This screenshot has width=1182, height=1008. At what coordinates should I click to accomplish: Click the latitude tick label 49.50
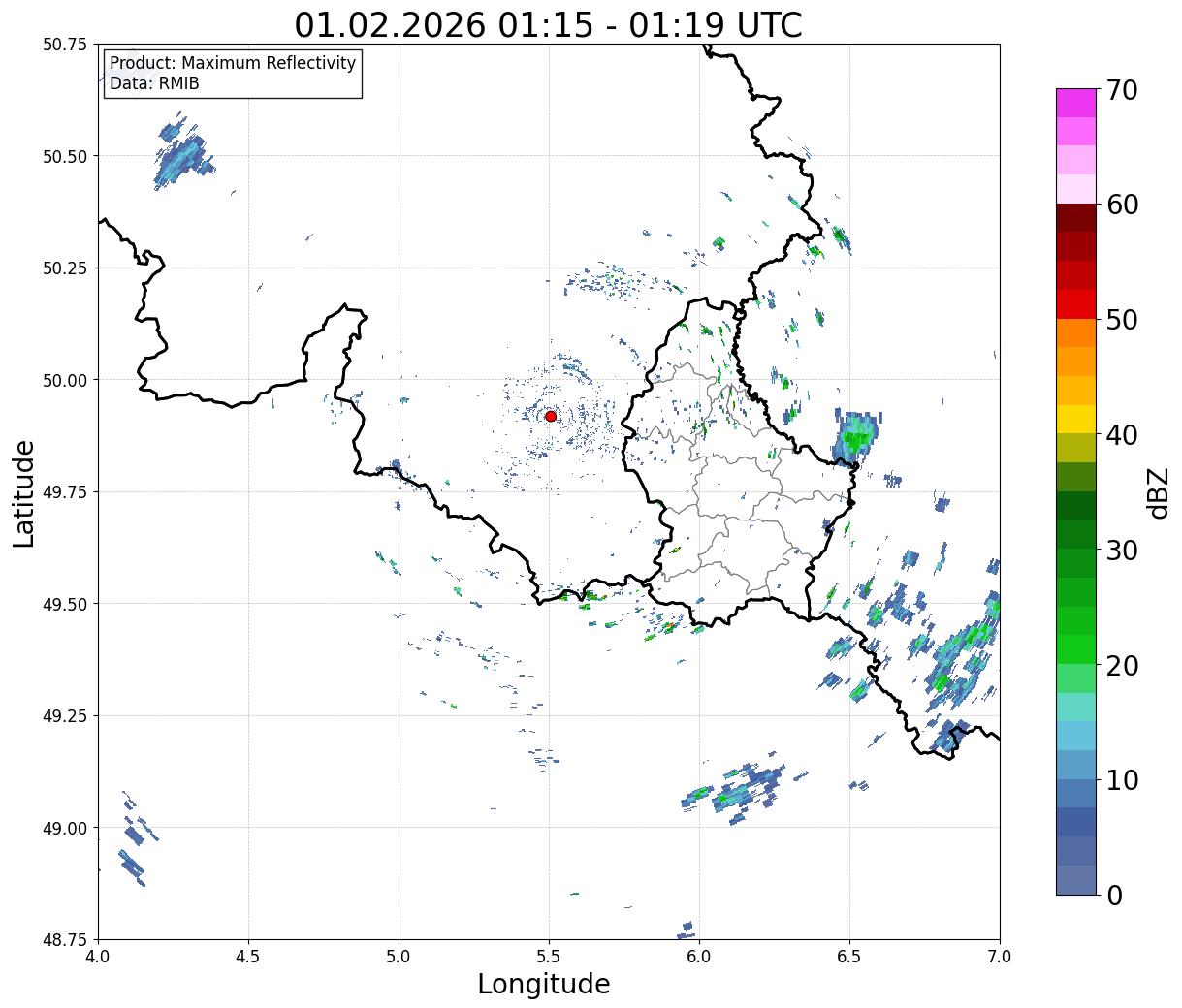[65, 604]
